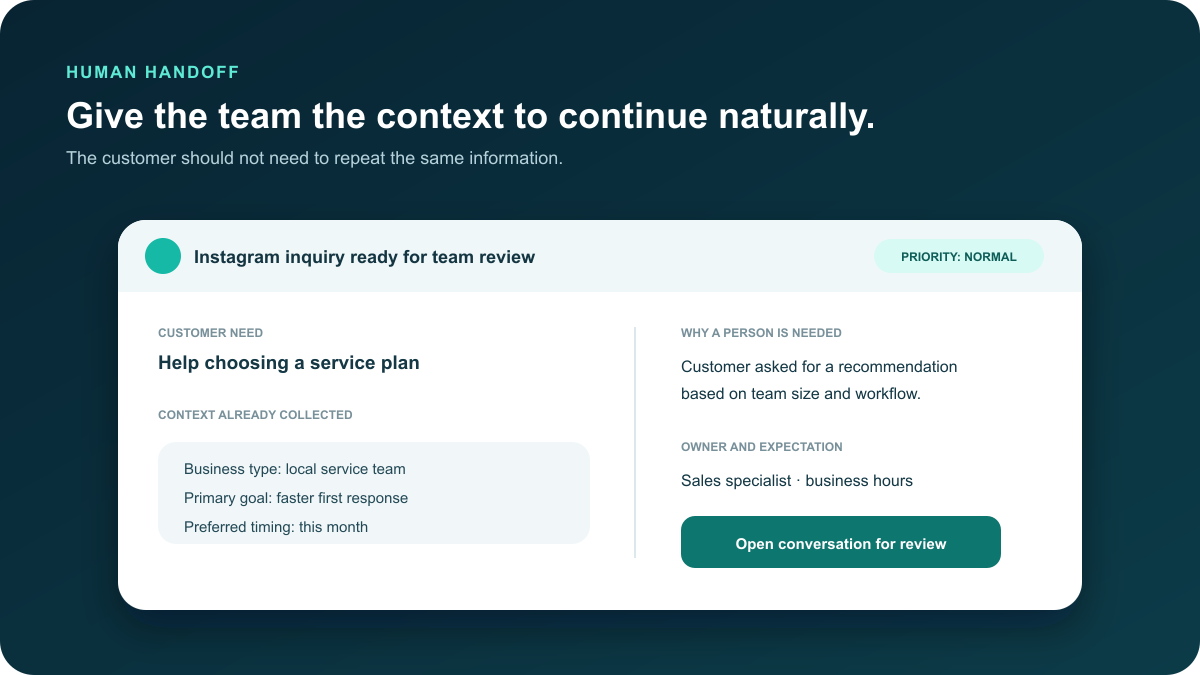Click Help choosing a service plan

[x=289, y=363]
